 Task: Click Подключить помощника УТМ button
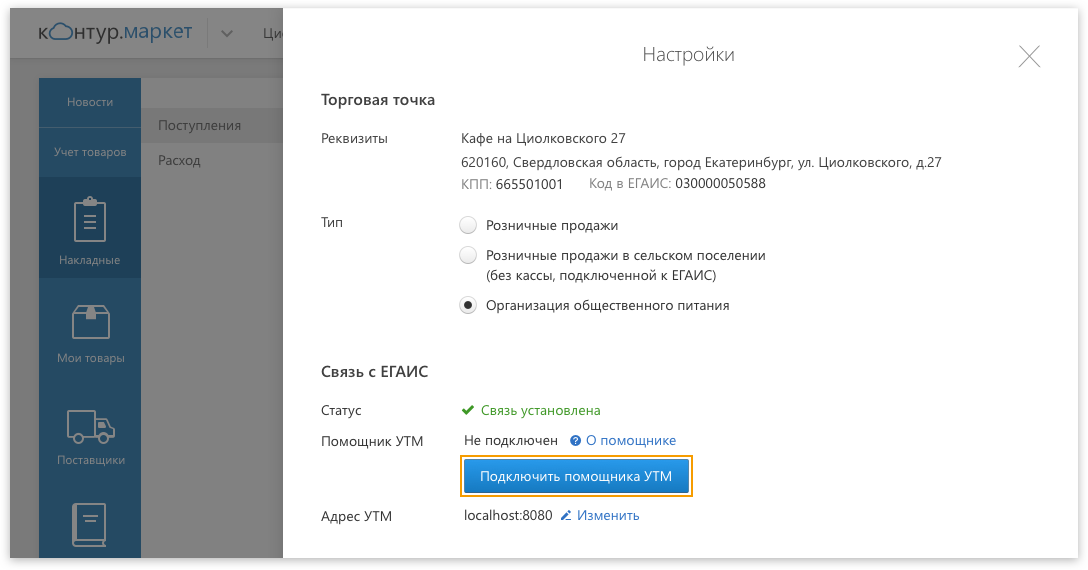pos(576,476)
